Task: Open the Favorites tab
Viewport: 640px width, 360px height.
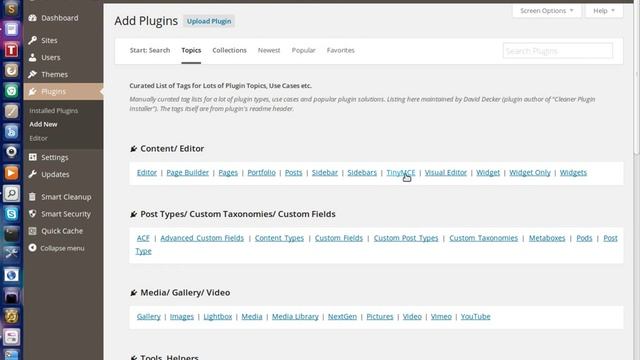Action: [340, 50]
